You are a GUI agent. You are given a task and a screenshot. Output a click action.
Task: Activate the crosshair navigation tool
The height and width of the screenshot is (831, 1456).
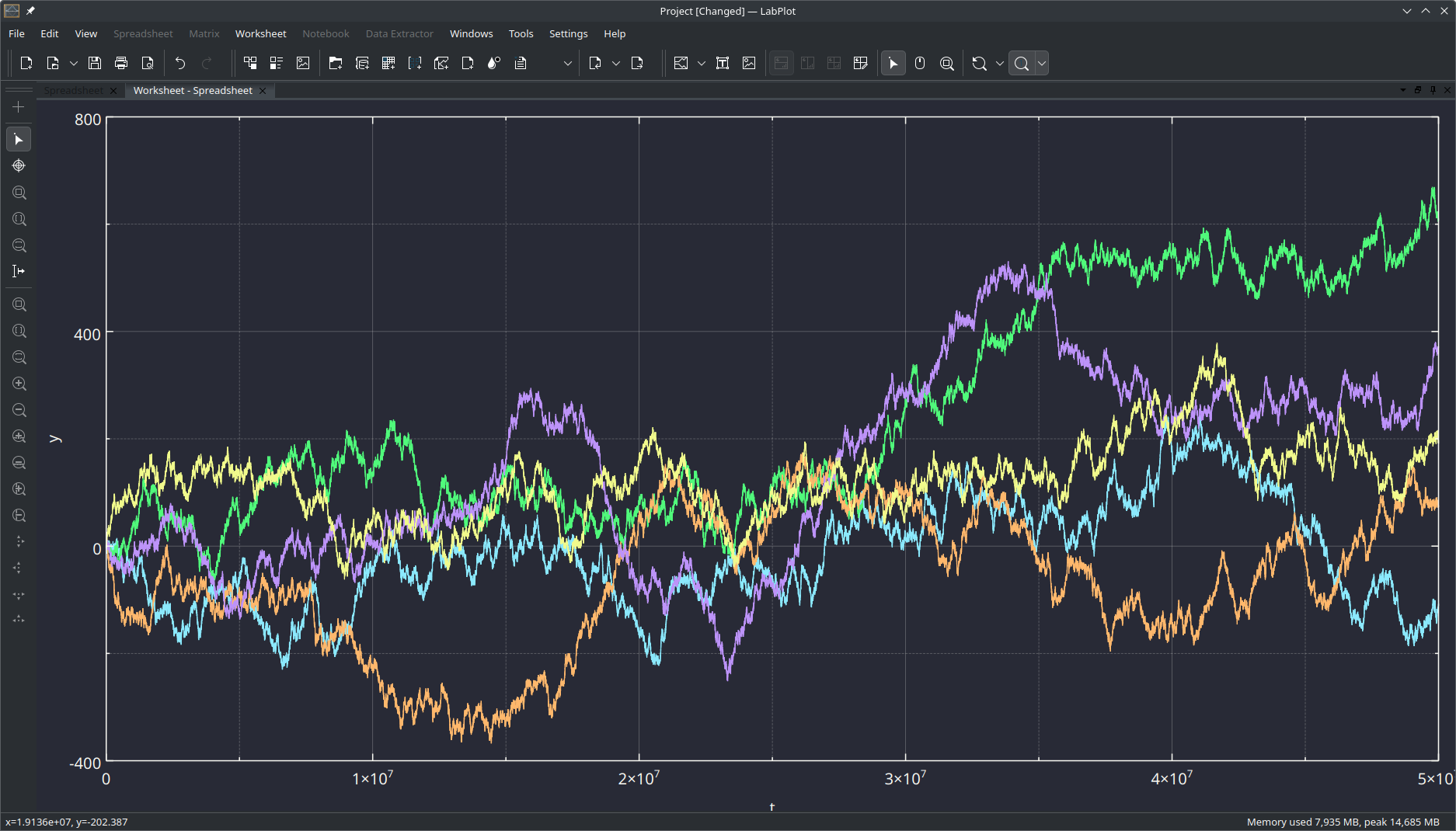[19, 165]
